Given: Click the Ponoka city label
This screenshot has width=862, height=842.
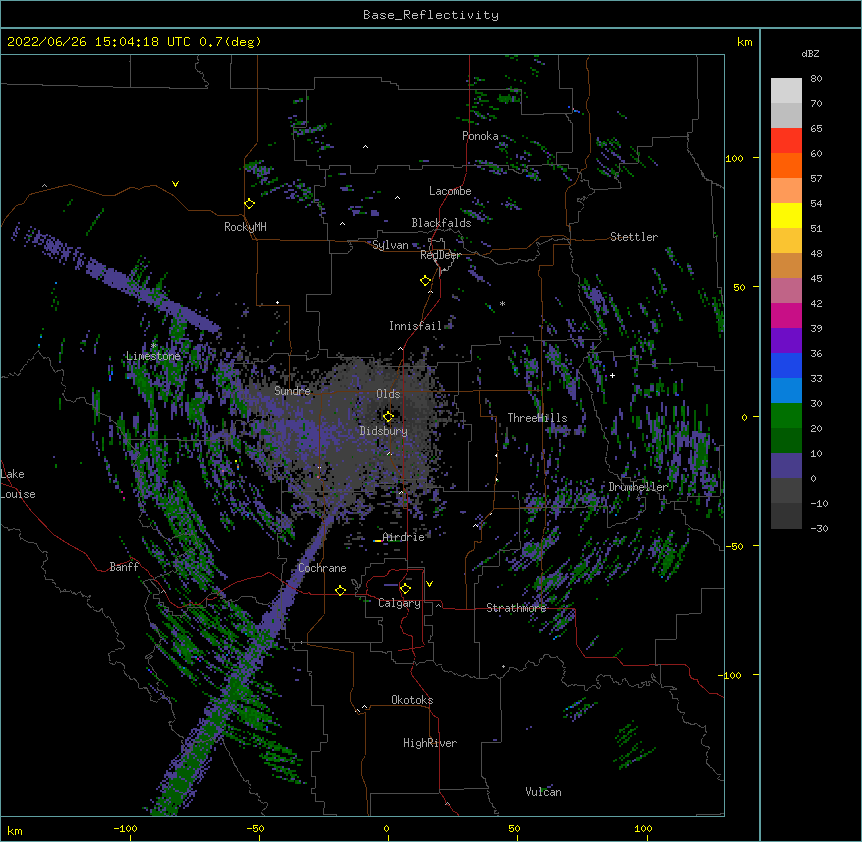Looking at the screenshot, I should (x=480, y=136).
